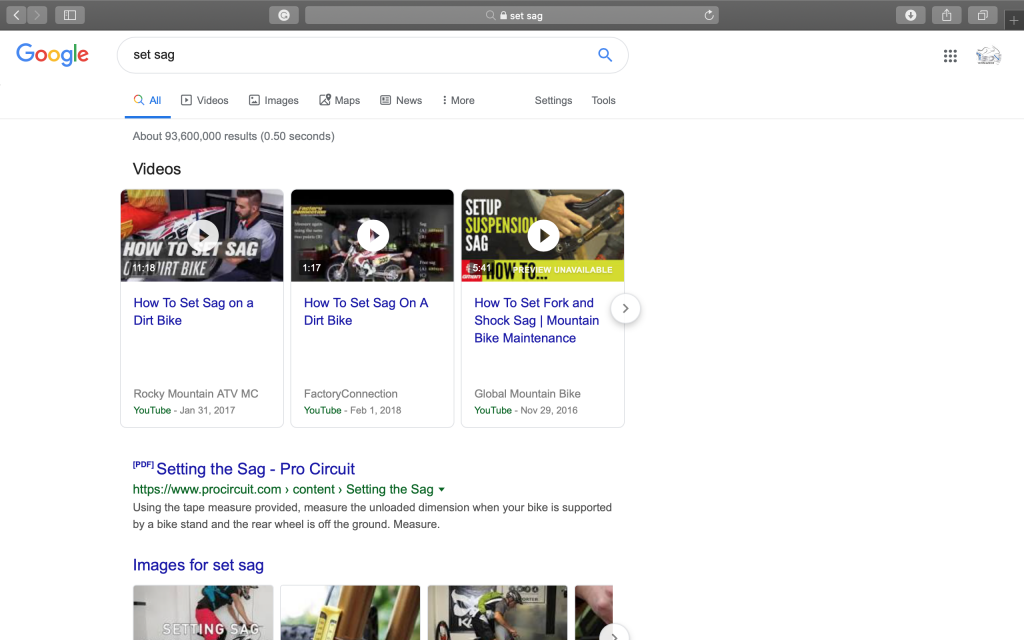This screenshot has height=640, width=1024.
Task: Open the yellow fork gauge image thumbnail
Action: 350,613
